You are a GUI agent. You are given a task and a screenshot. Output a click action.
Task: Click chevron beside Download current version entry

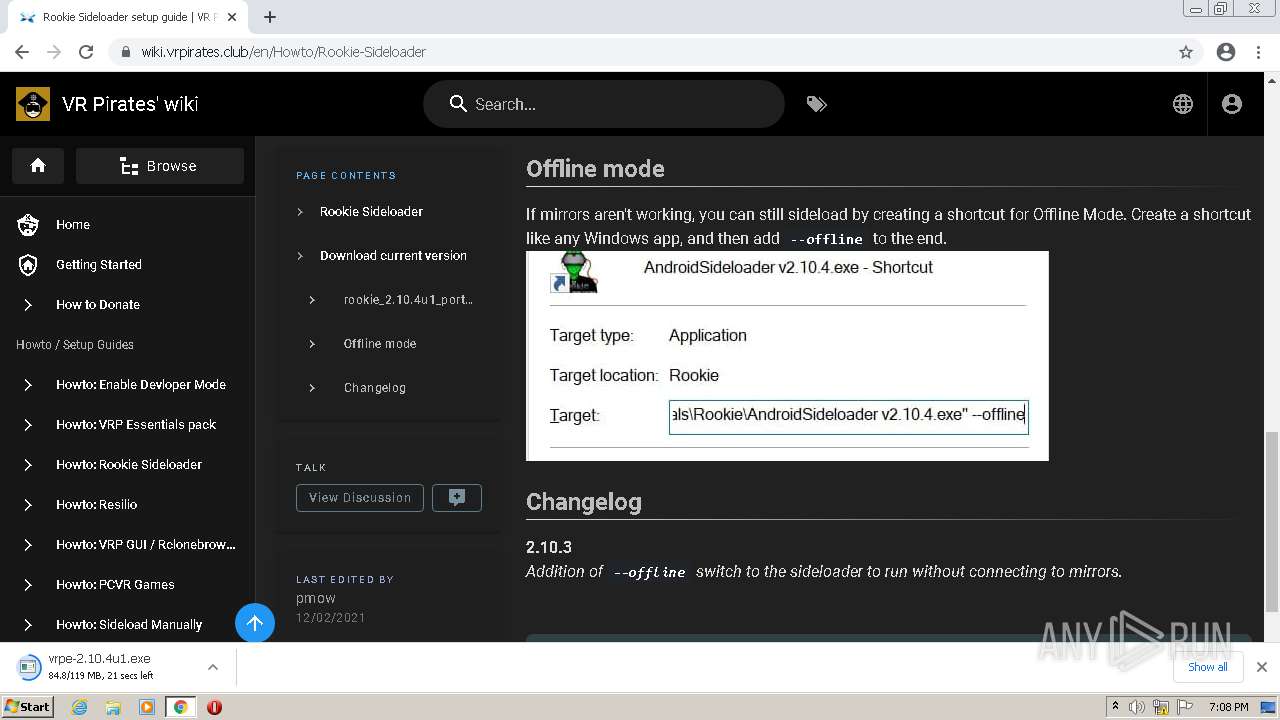tap(300, 256)
